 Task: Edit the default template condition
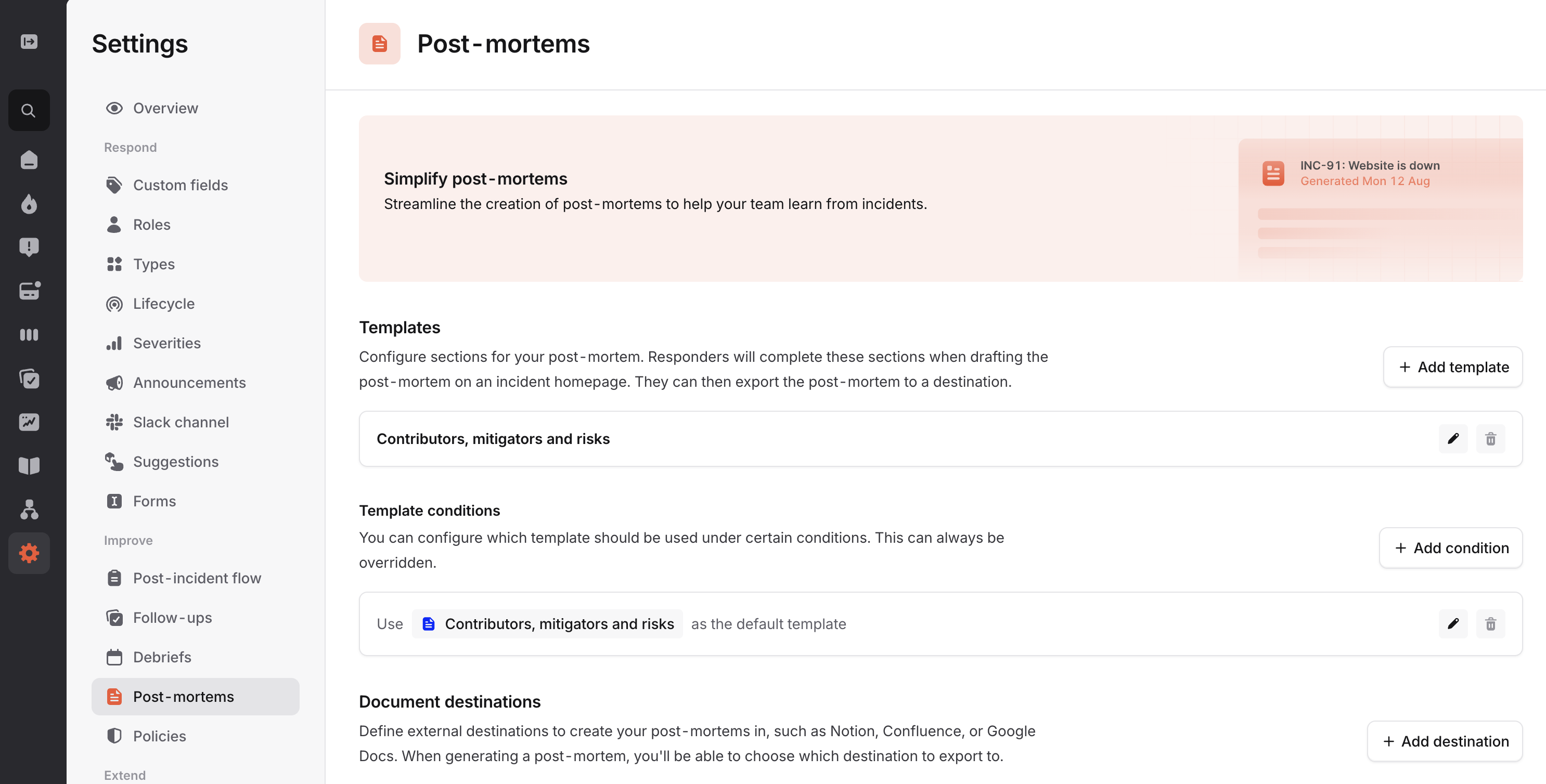pos(1452,624)
